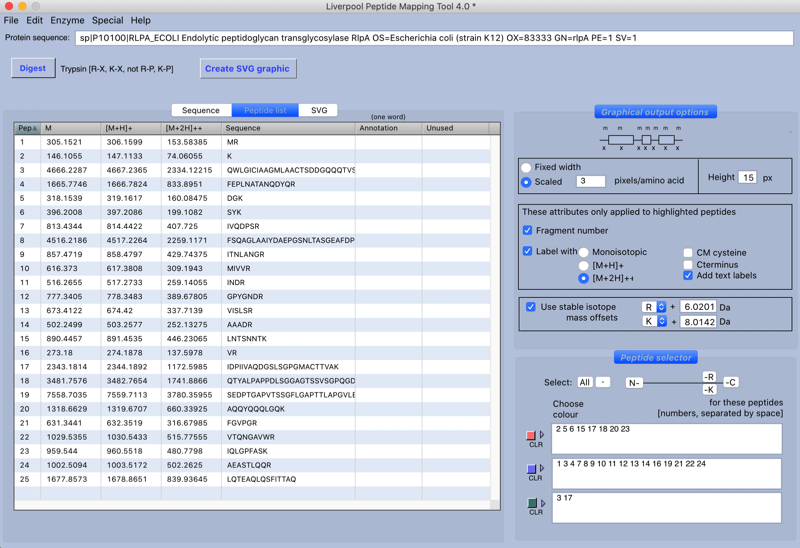Choose the Monoisotopic label radio button

tap(584, 252)
